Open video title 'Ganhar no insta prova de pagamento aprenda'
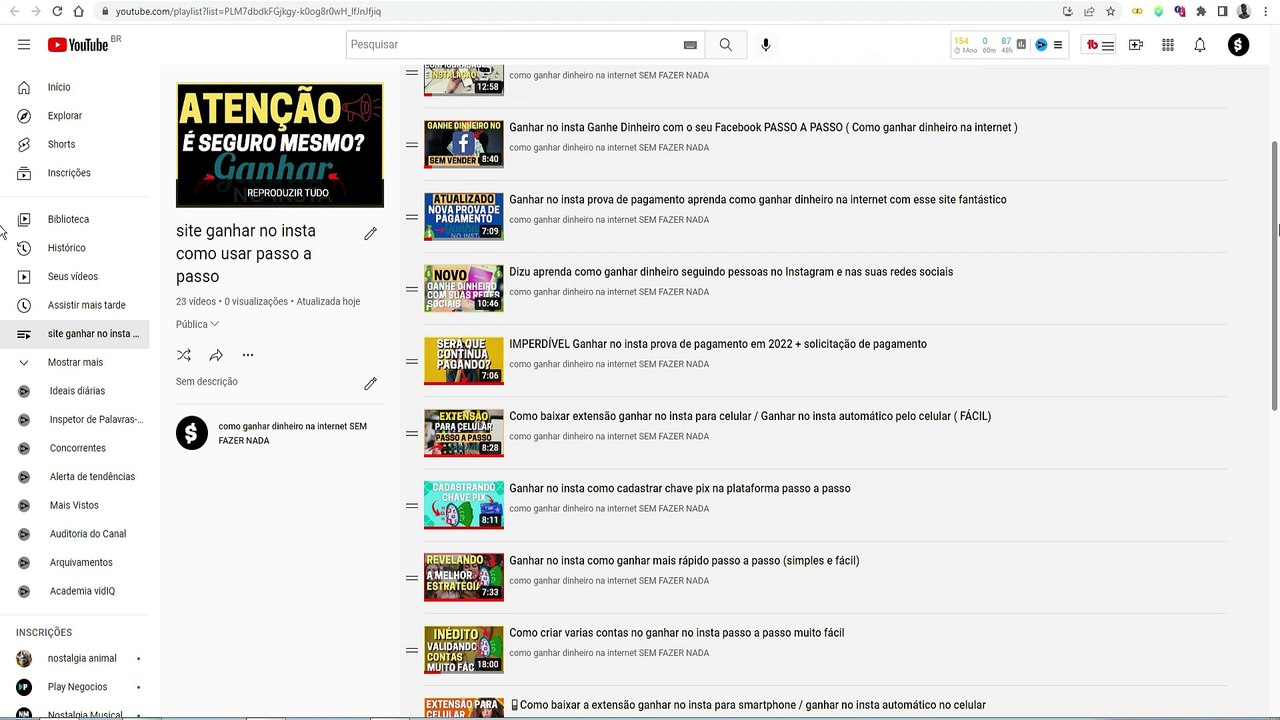 [758, 200]
